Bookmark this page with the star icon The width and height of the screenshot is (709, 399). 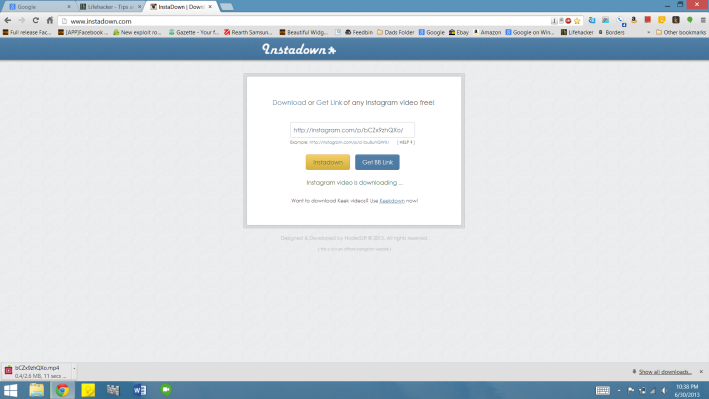(x=577, y=21)
